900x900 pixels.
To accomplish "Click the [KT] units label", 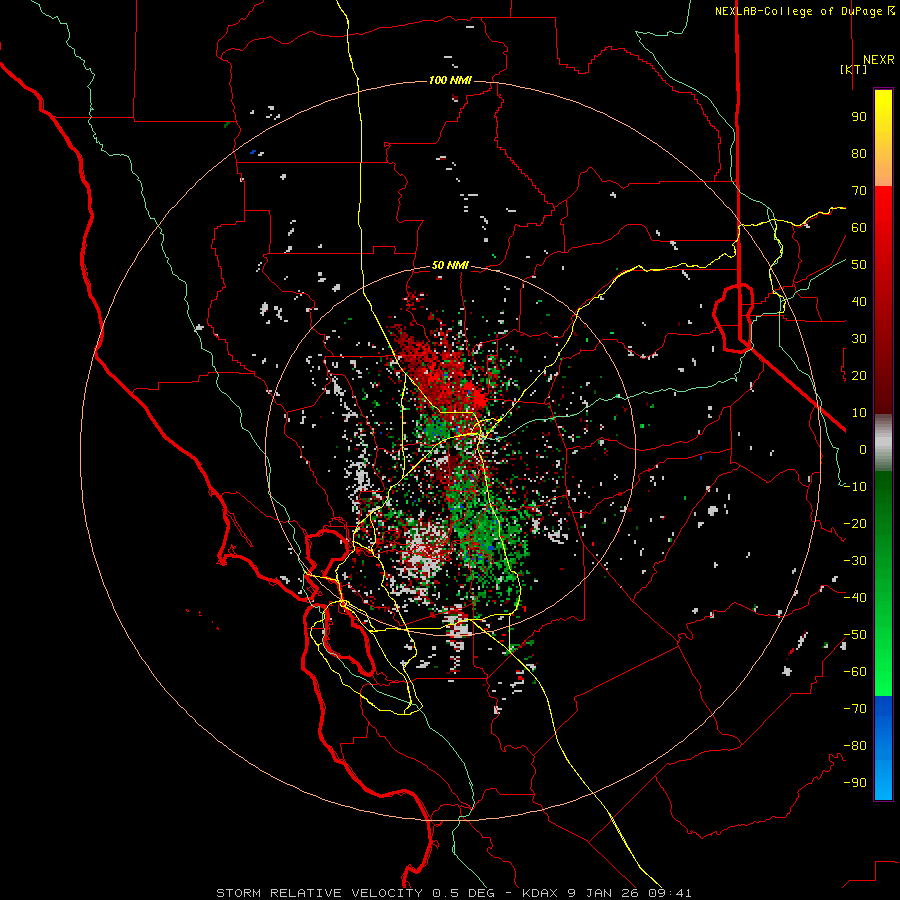I will click(854, 69).
